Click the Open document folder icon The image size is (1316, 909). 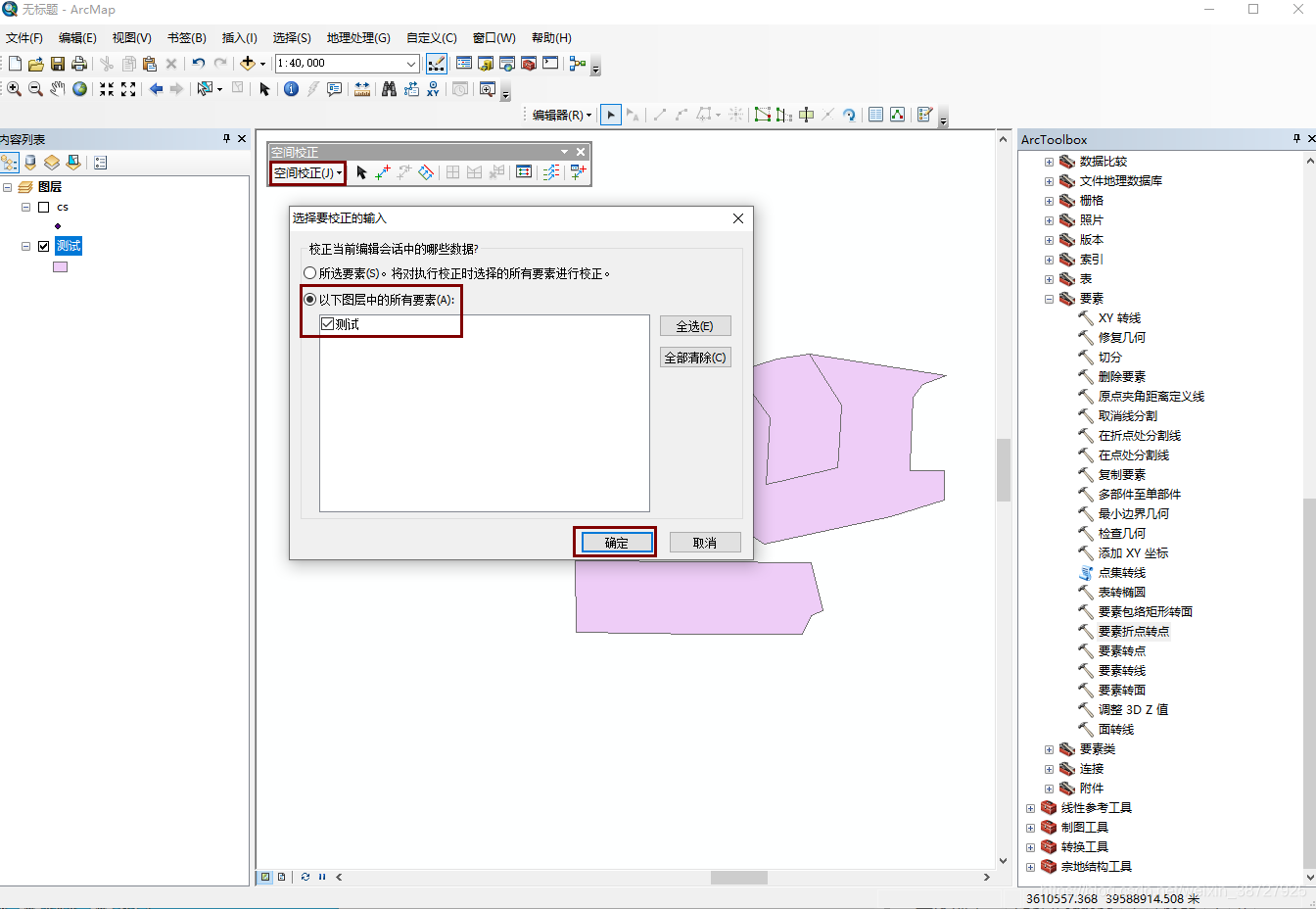coord(36,64)
